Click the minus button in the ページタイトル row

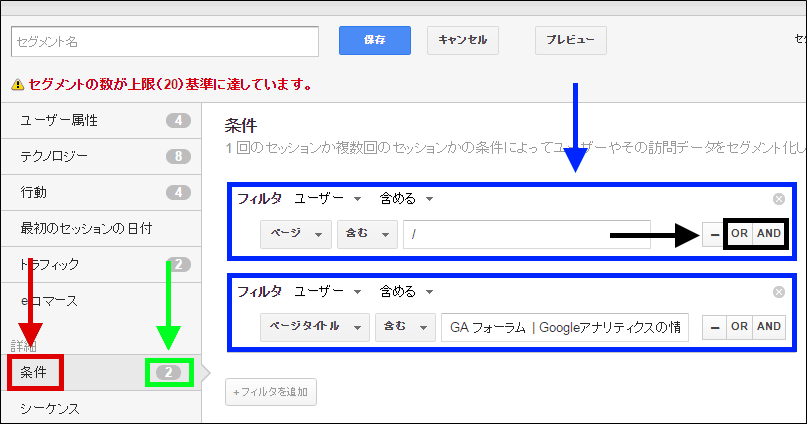tap(713, 327)
